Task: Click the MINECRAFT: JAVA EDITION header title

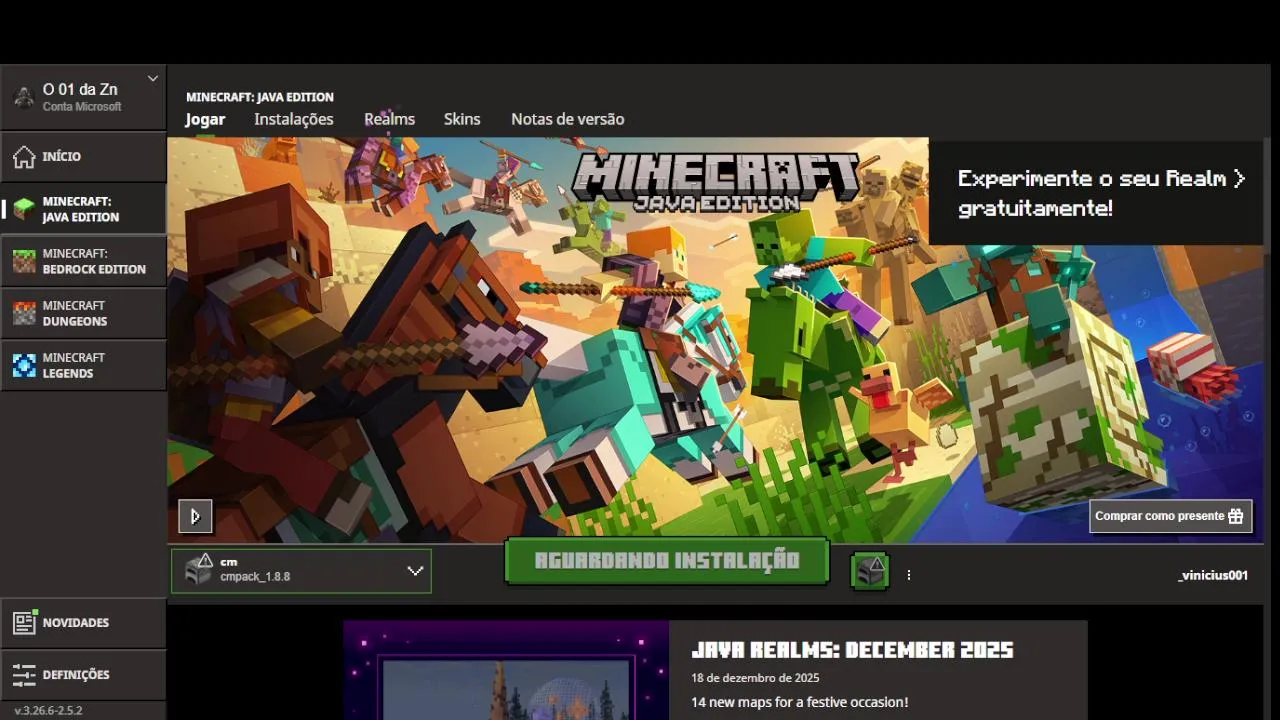Action: pyautogui.click(x=260, y=97)
